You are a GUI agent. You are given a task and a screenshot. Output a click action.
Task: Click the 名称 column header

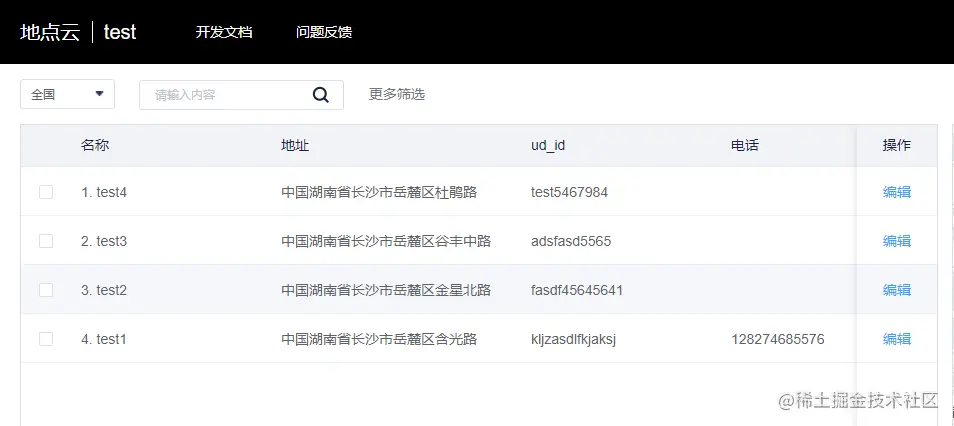click(x=95, y=145)
